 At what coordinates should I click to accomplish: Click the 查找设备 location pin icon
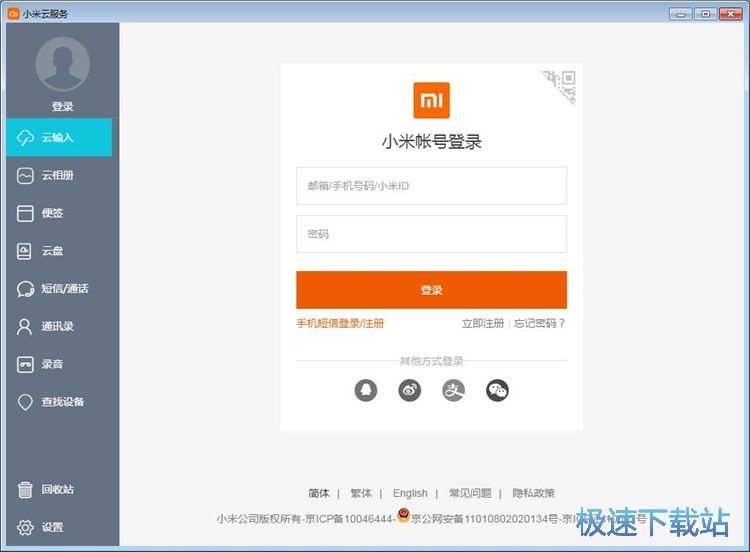pyautogui.click(x=25, y=402)
